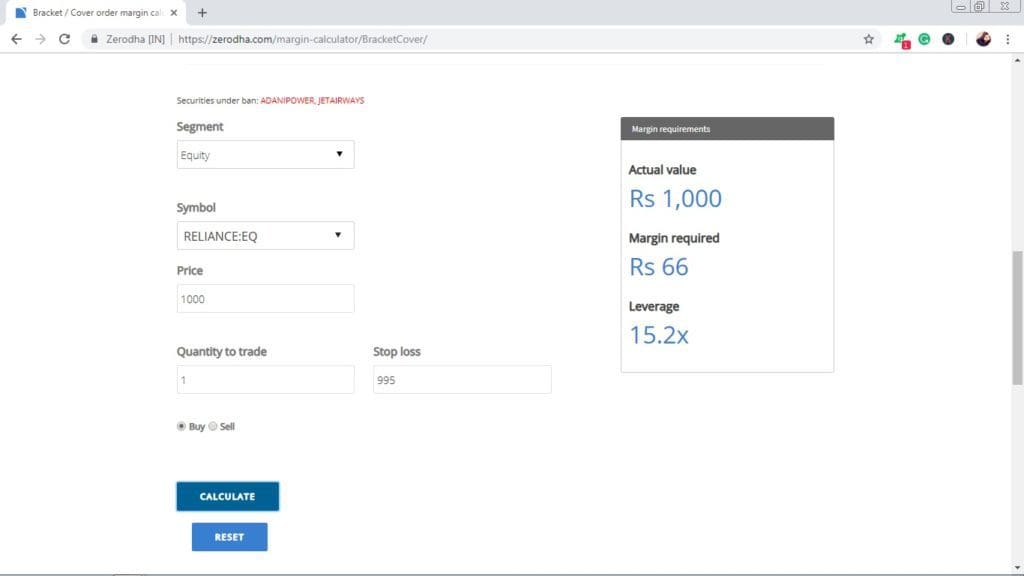1024x576 pixels.
Task: Click the bookmark star in the address bar
Action: (869, 38)
